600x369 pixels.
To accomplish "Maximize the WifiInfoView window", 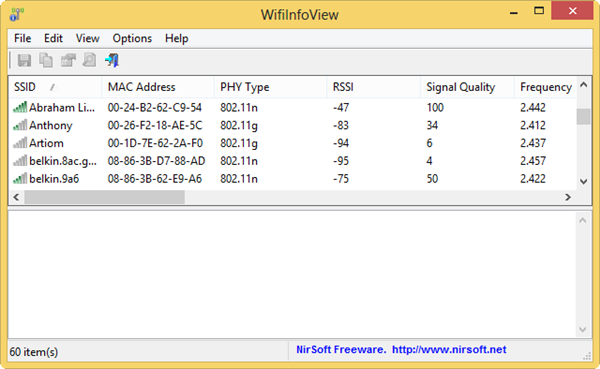I will pos(539,11).
